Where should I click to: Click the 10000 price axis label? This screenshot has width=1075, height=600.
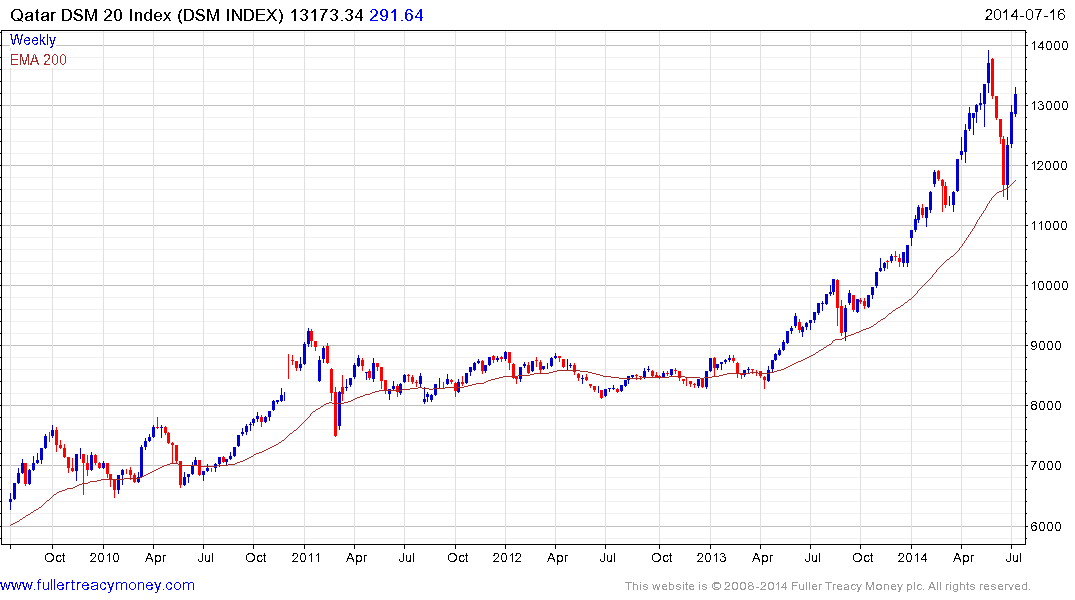pos(1050,286)
